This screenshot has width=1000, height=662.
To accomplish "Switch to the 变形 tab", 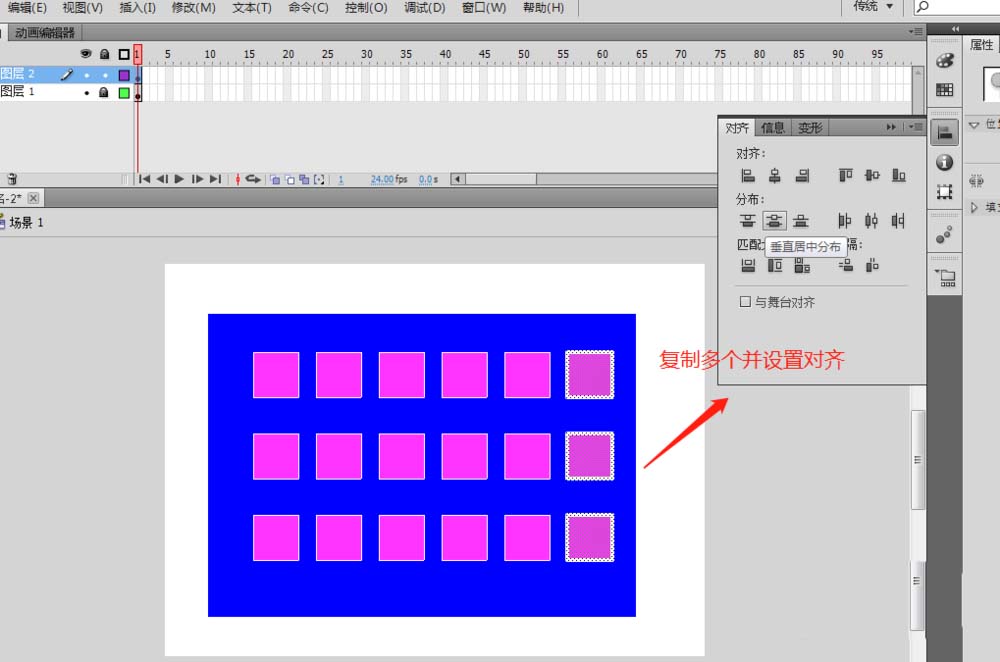I will coord(809,128).
